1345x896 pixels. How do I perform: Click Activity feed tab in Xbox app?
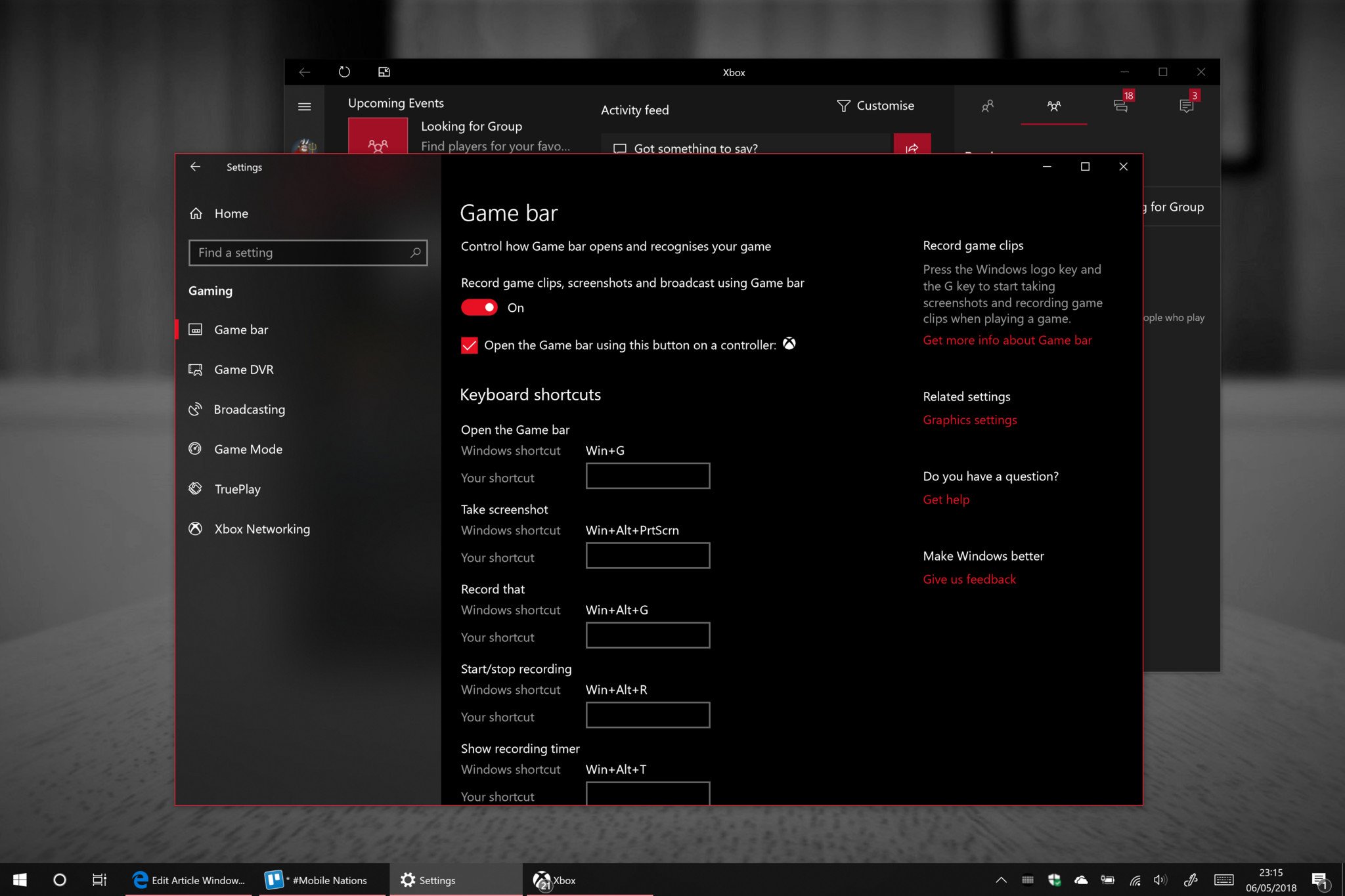(x=634, y=109)
